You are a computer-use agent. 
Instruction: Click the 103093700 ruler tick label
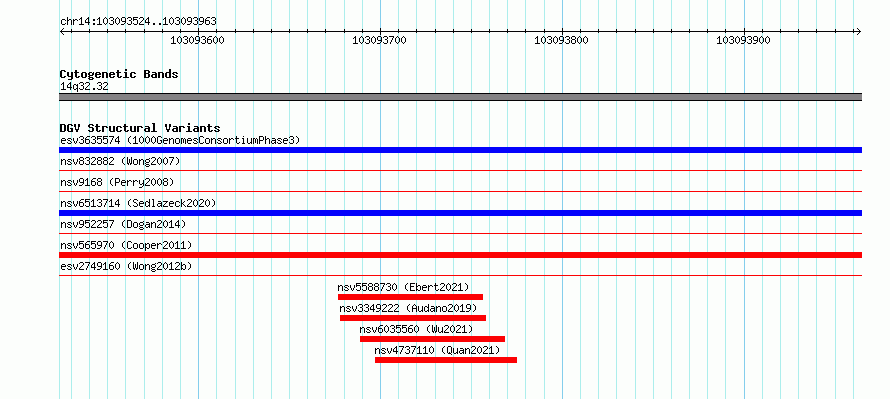(x=380, y=40)
